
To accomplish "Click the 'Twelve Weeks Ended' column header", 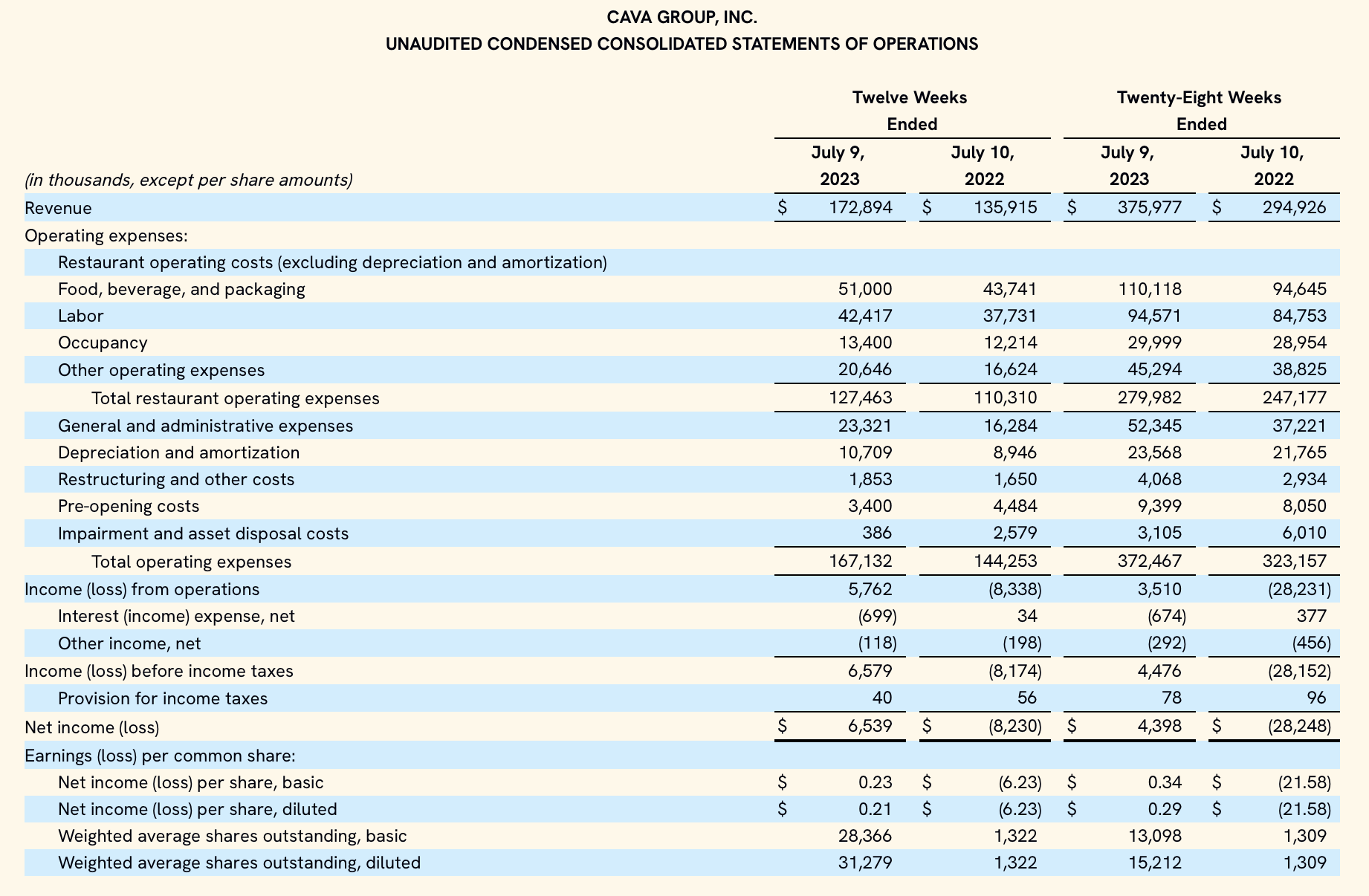I will click(912, 111).
